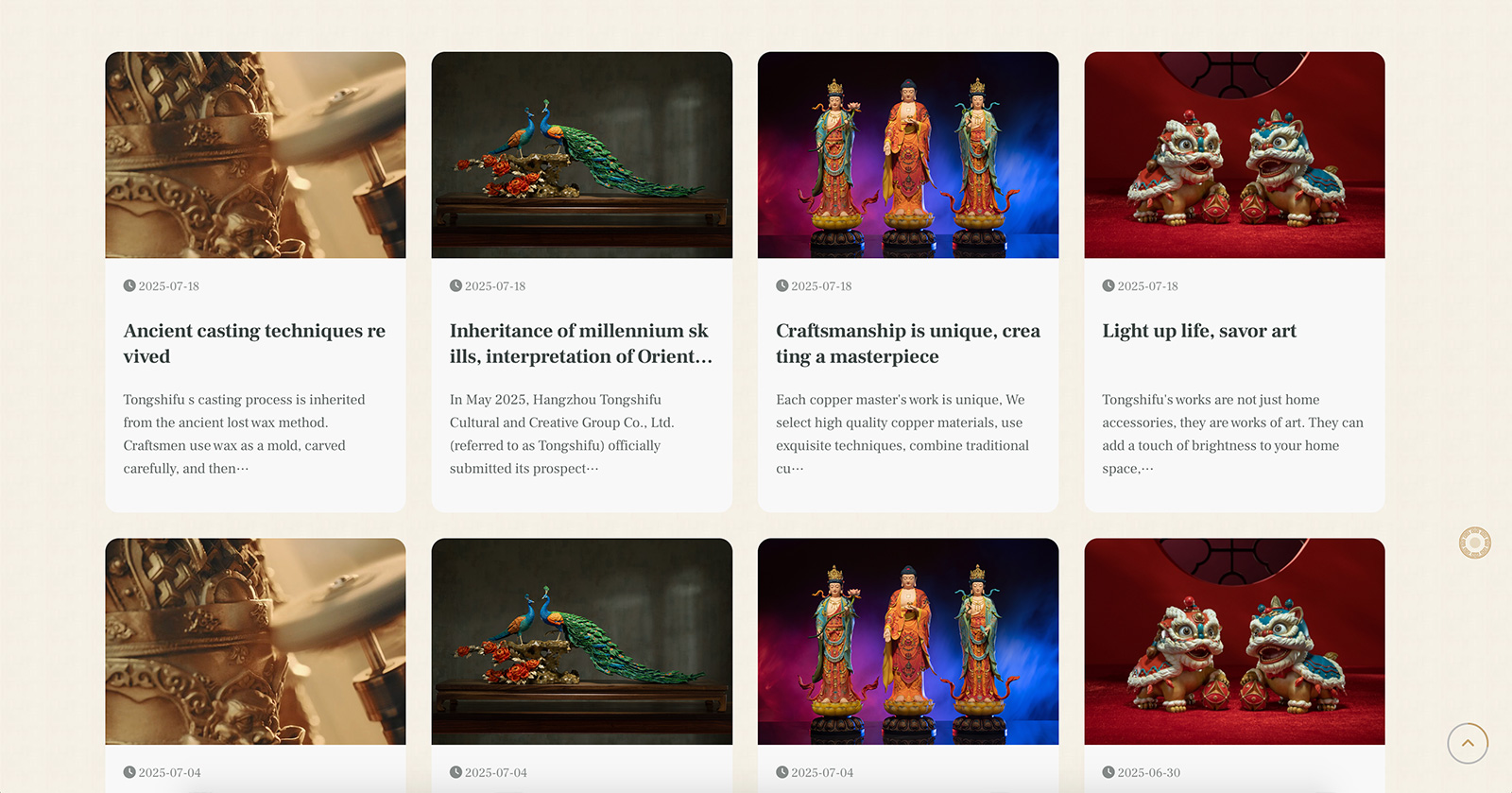1512x793 pixels.
Task: Open second-row Buddha statues image dated 2025-07-04
Action: (x=908, y=642)
